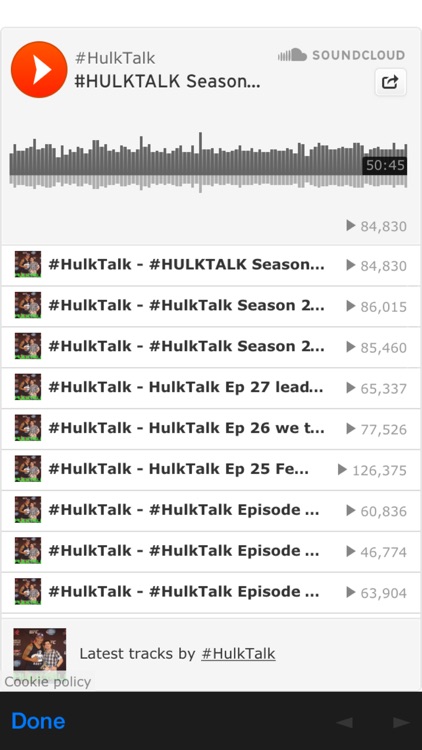This screenshot has height=750, width=422.
Task: Click thumbnail of the Ep 27 track
Action: click(x=28, y=387)
